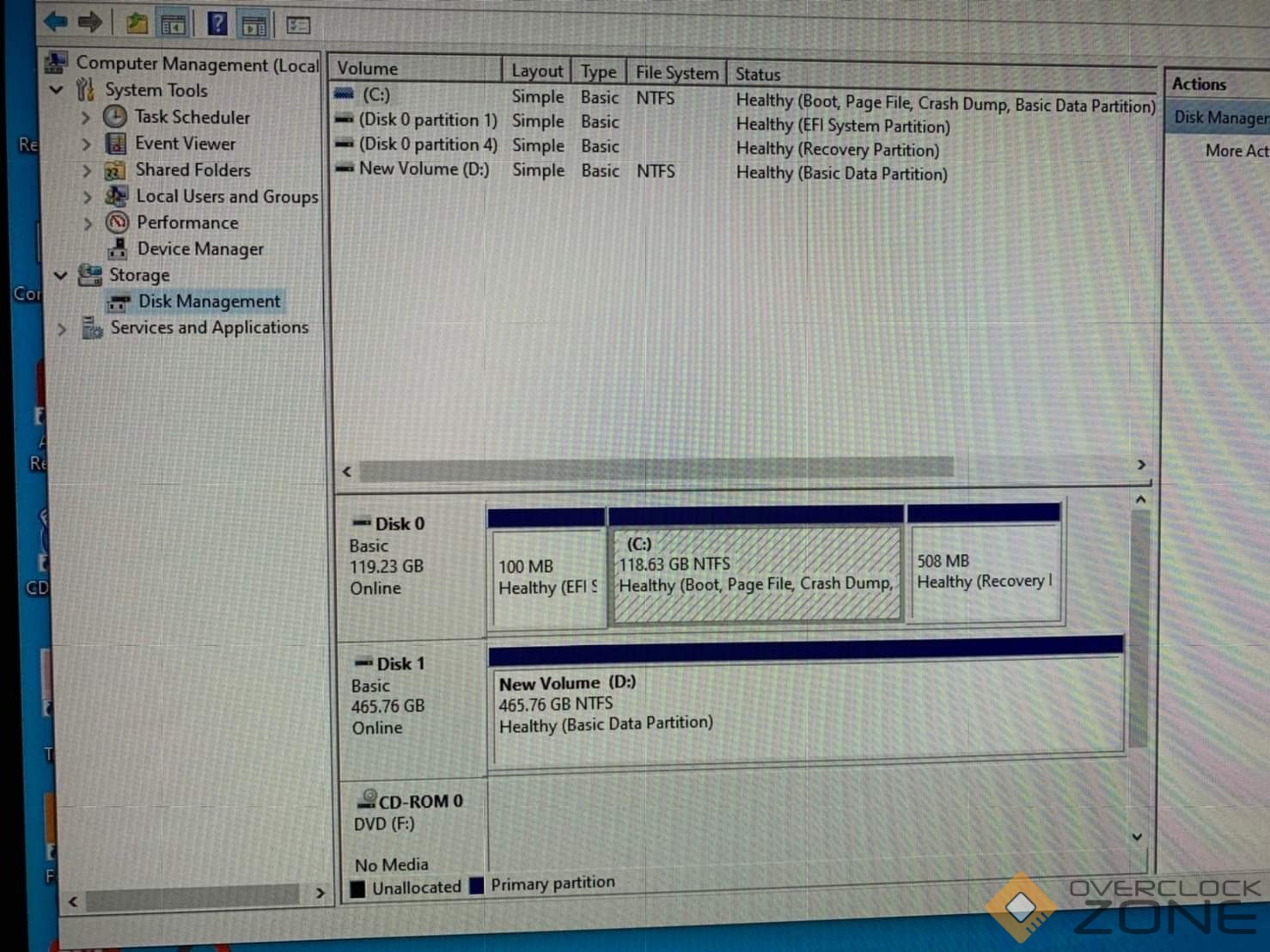Viewport: 1270px width, 952px height.
Task: Click the Forward arrow in the toolbar
Action: point(89,21)
